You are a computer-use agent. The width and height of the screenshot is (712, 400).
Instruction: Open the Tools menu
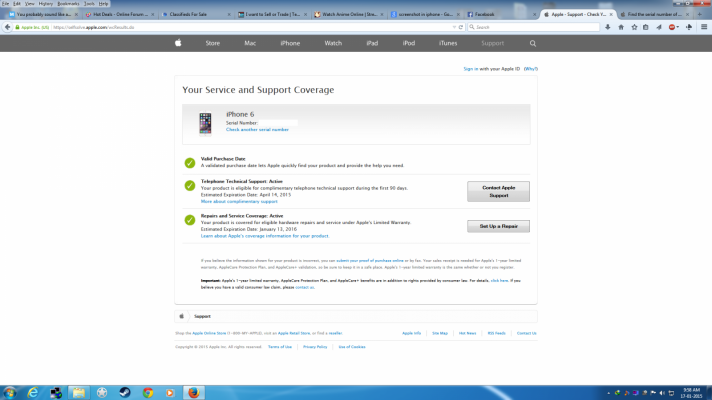pyautogui.click(x=89, y=4)
